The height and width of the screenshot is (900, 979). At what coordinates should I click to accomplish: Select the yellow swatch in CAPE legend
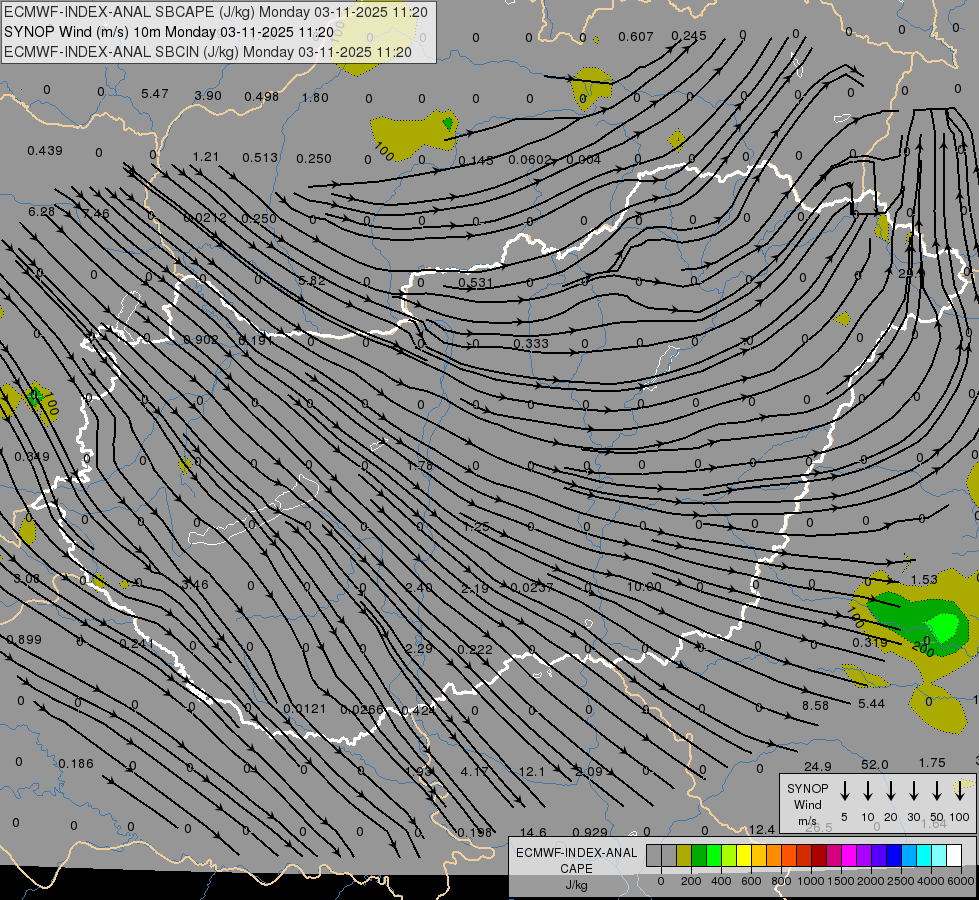[x=744, y=855]
